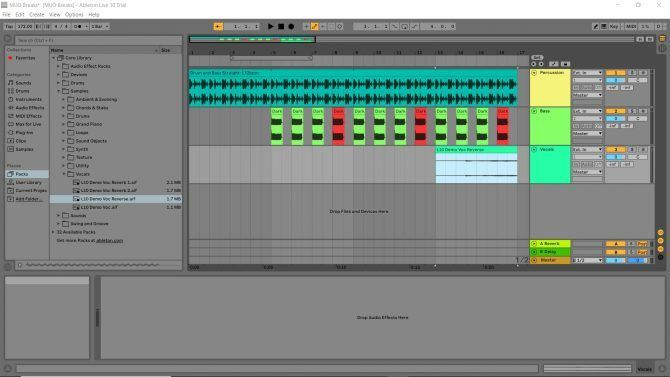Open the Create menu
Viewport: 670px width, 377px height.
click(36, 15)
